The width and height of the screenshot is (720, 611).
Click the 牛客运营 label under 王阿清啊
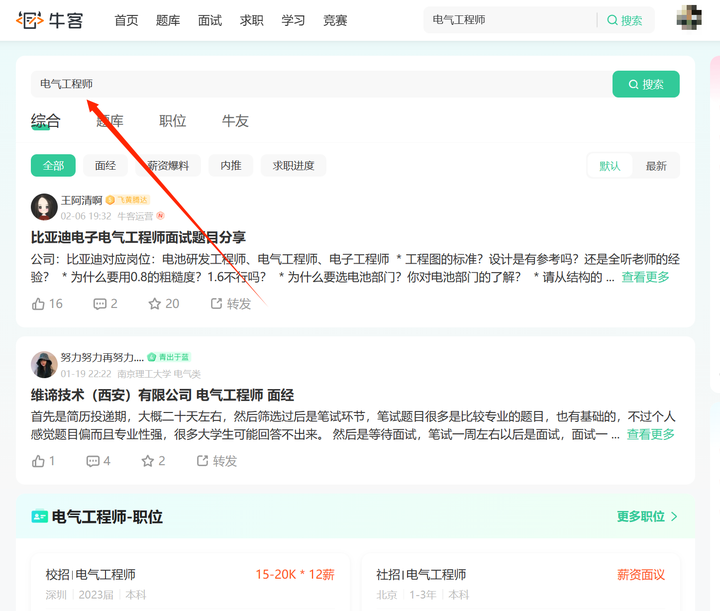point(135,216)
